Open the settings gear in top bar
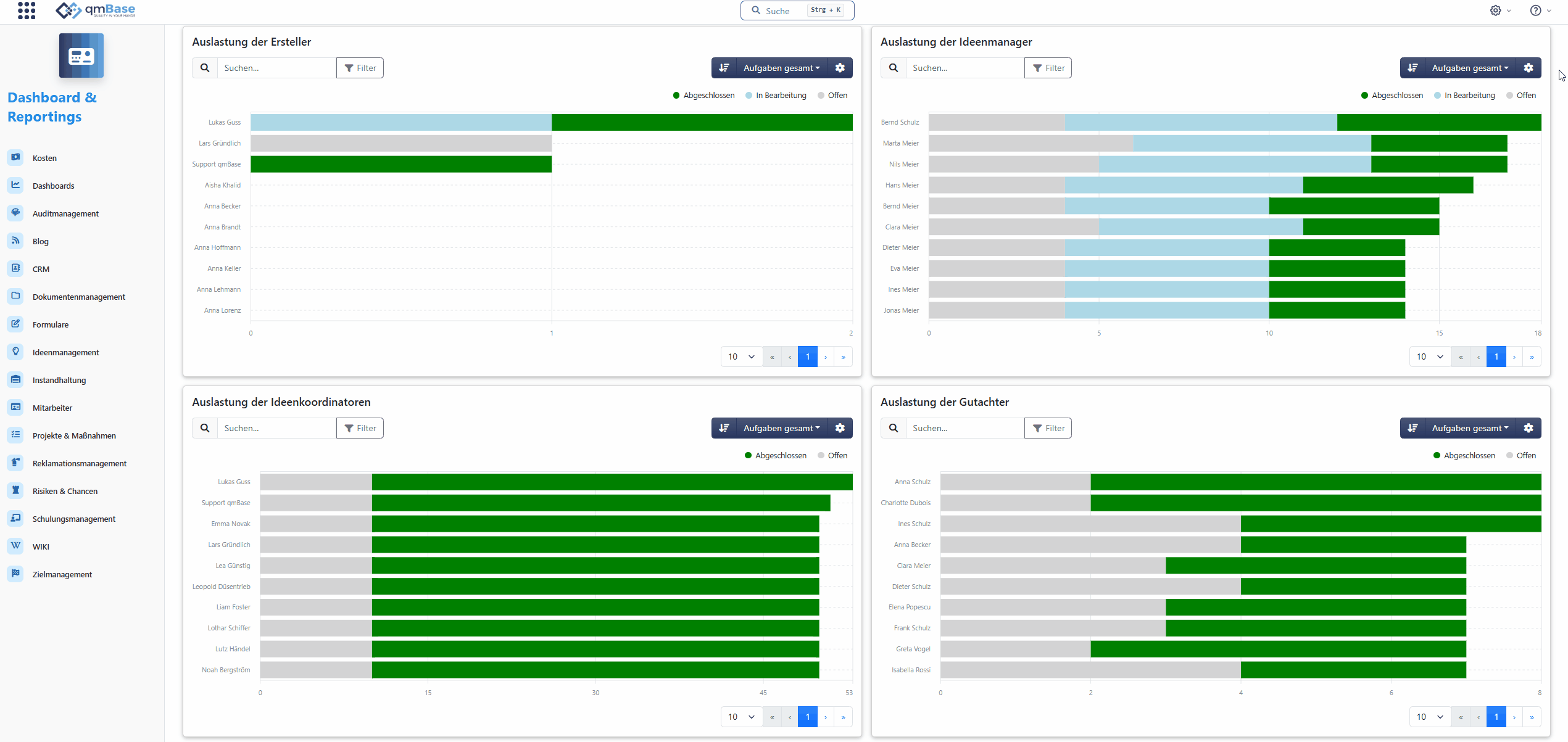This screenshot has height=742, width=1568. point(1495,10)
